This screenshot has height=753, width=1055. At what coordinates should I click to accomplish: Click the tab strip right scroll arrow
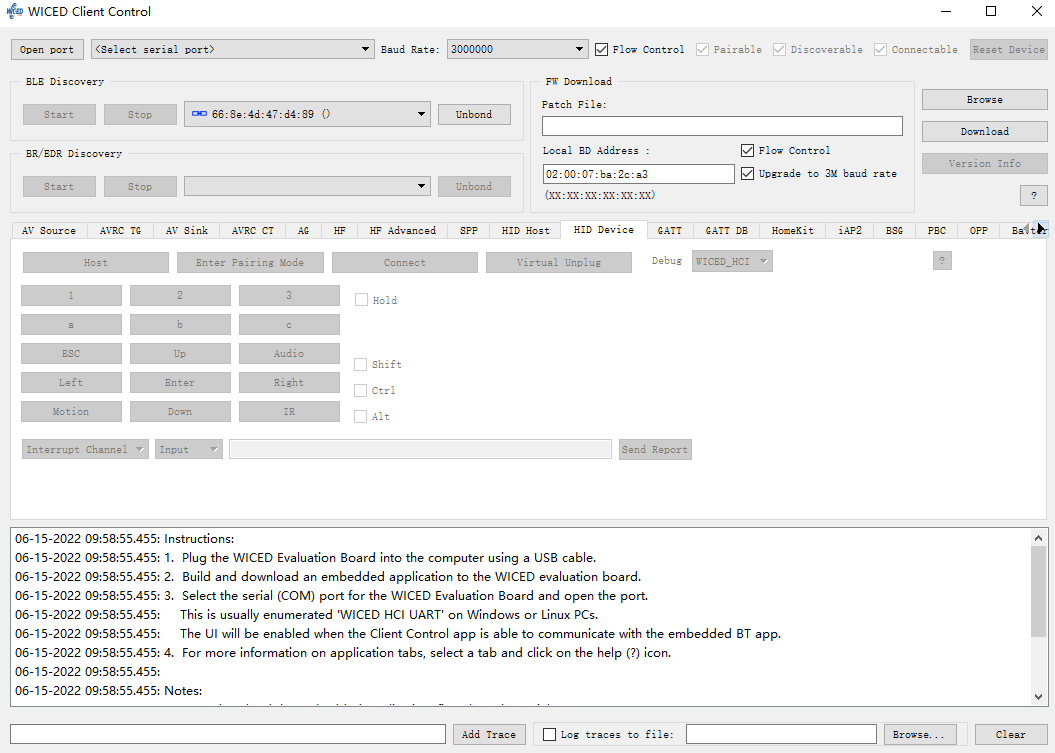[x=1040, y=229]
